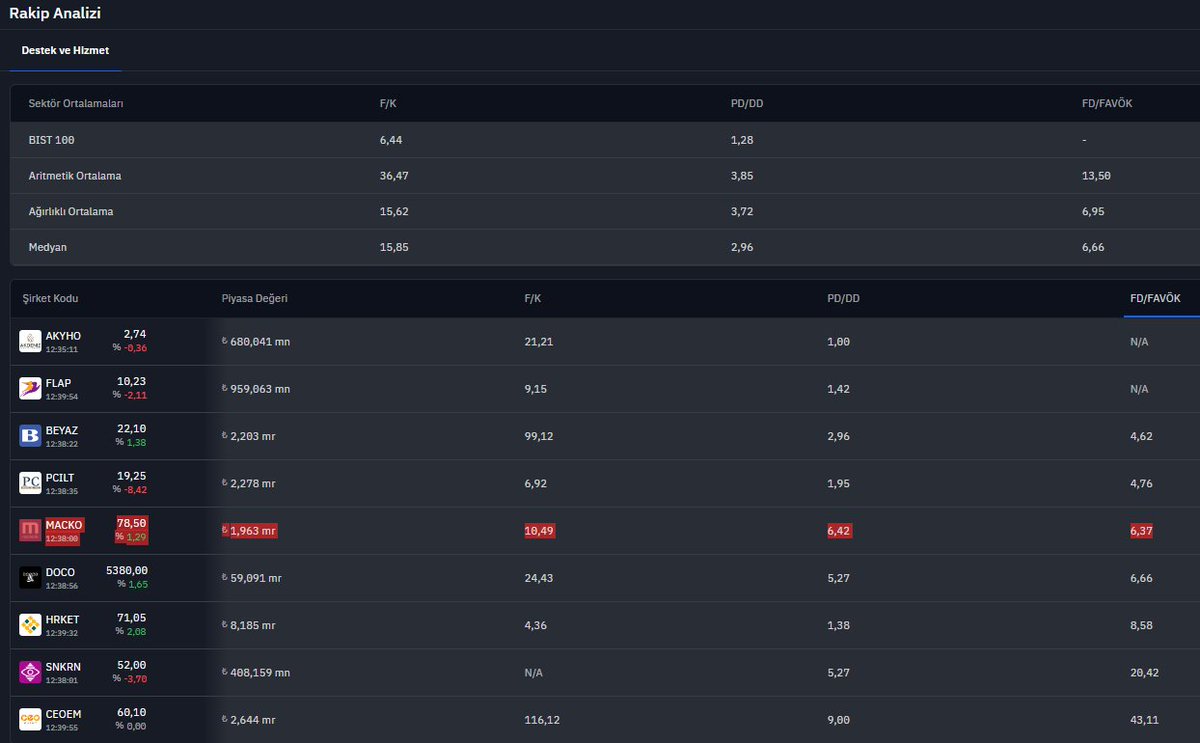Open the PCILT ticker link
Image resolution: width=1200 pixels, height=743 pixels.
[x=60, y=478]
